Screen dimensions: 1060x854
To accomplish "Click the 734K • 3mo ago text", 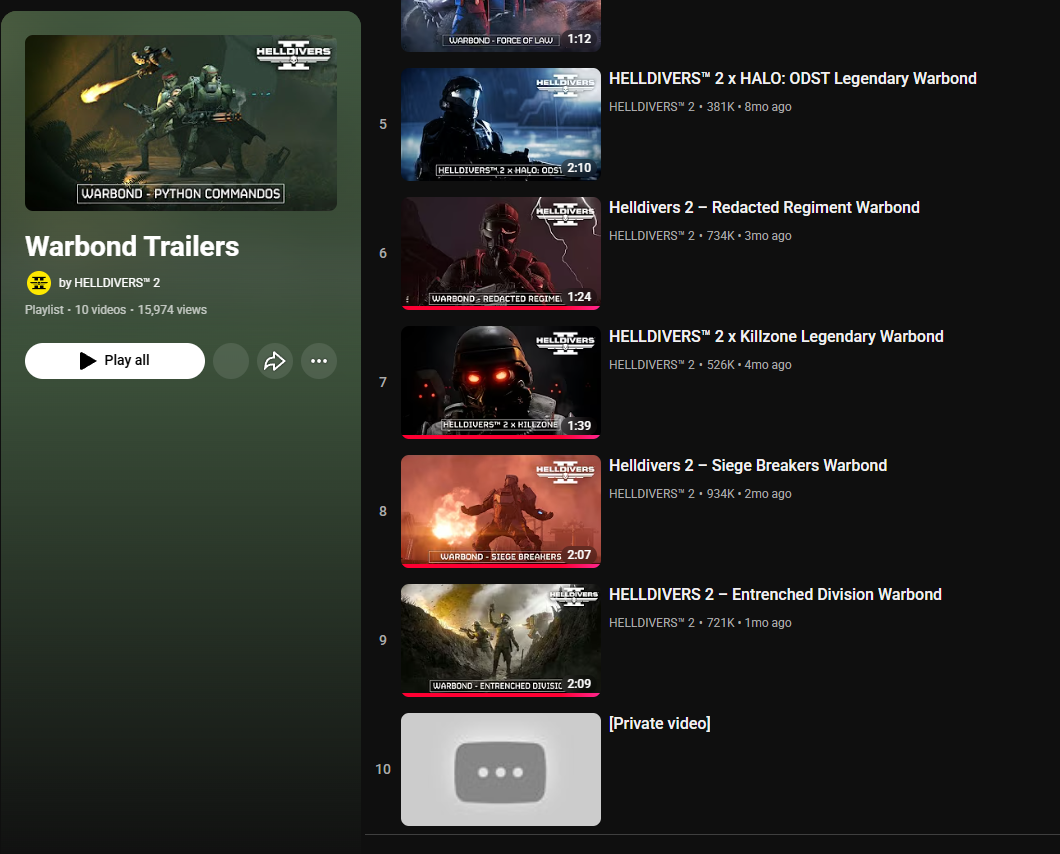I will point(749,236).
